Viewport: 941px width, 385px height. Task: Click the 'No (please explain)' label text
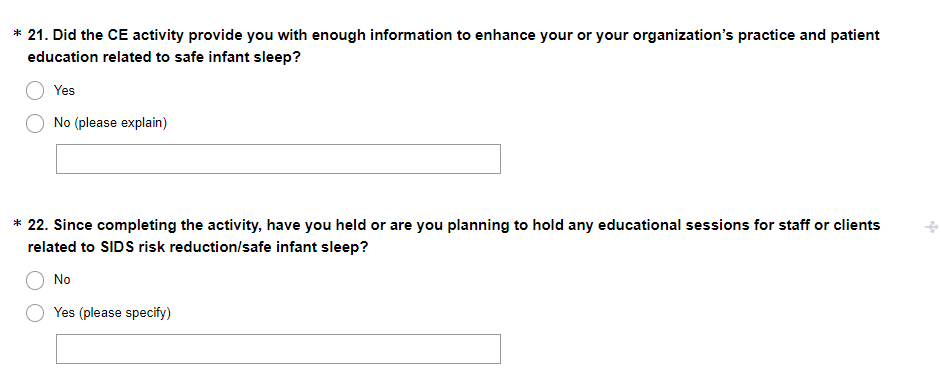point(110,123)
